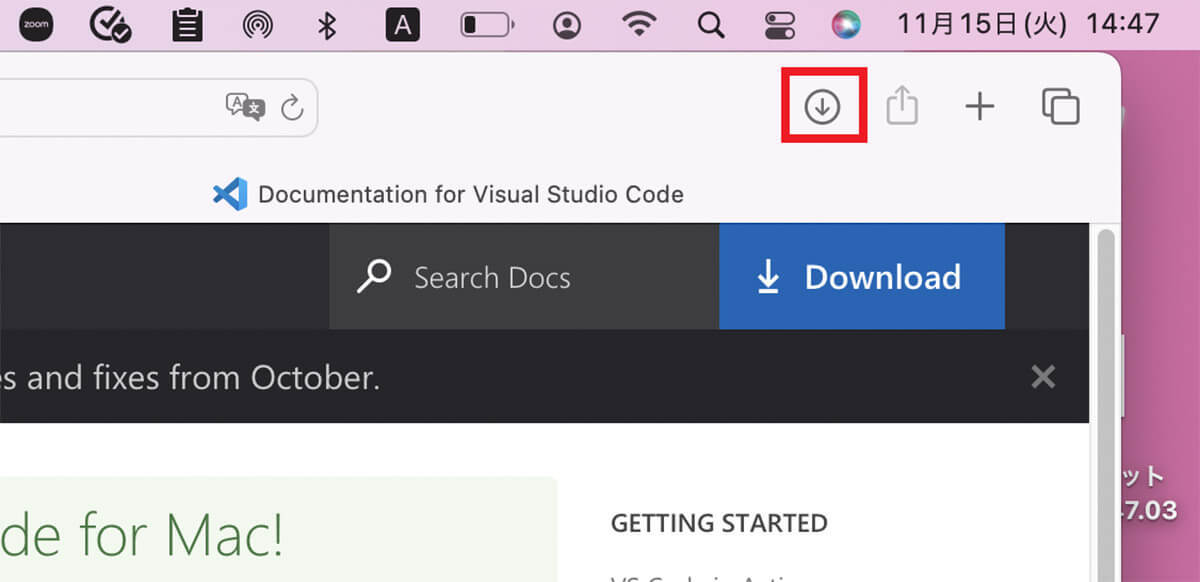
Task: Open the Wi-Fi menu
Action: click(639, 24)
